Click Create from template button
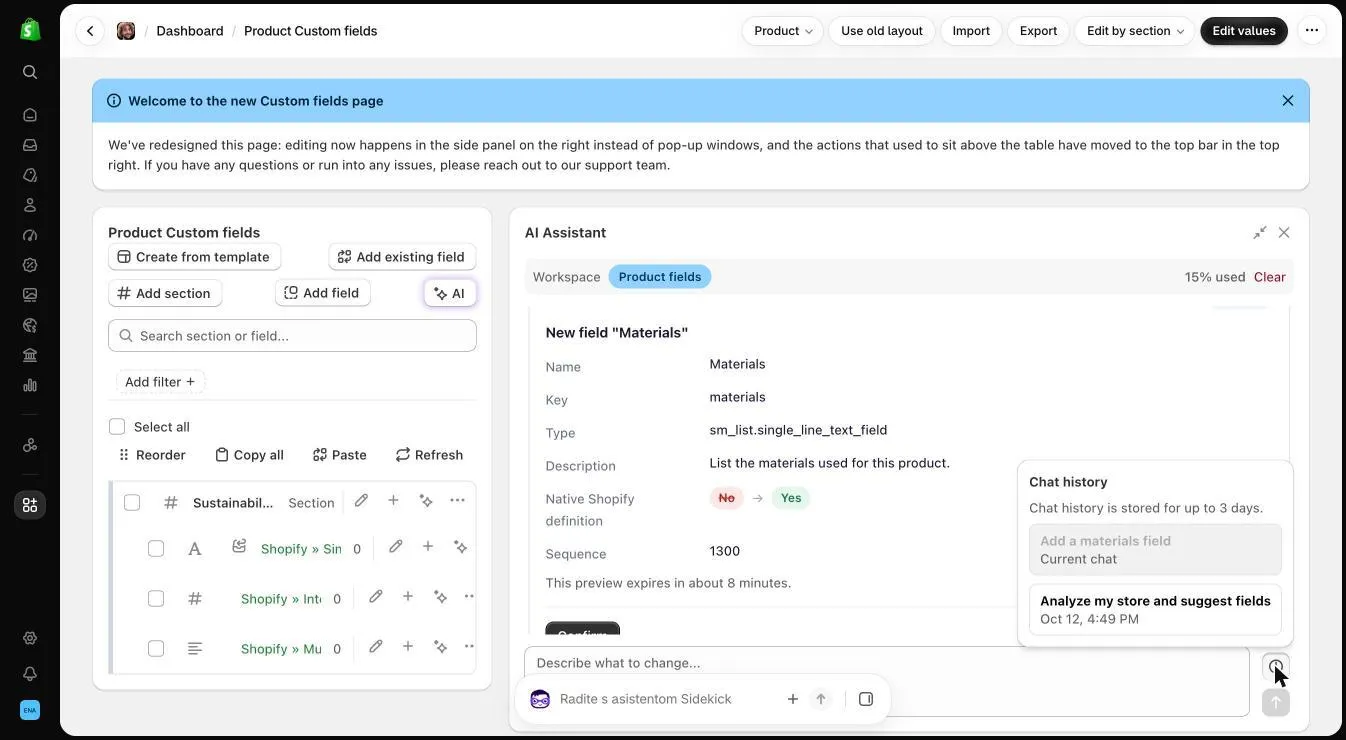 194,257
